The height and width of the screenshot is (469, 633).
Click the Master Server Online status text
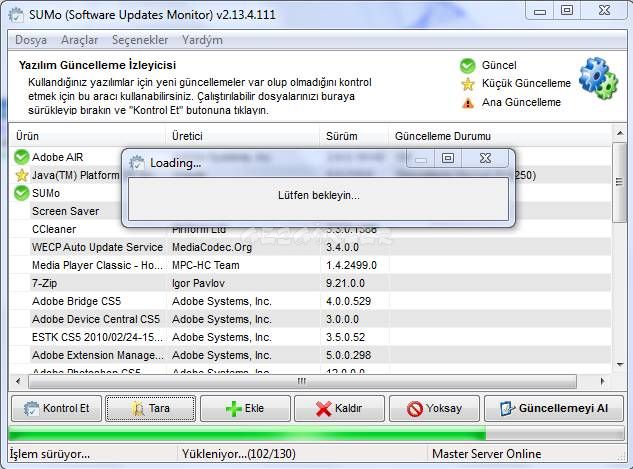tap(486, 454)
